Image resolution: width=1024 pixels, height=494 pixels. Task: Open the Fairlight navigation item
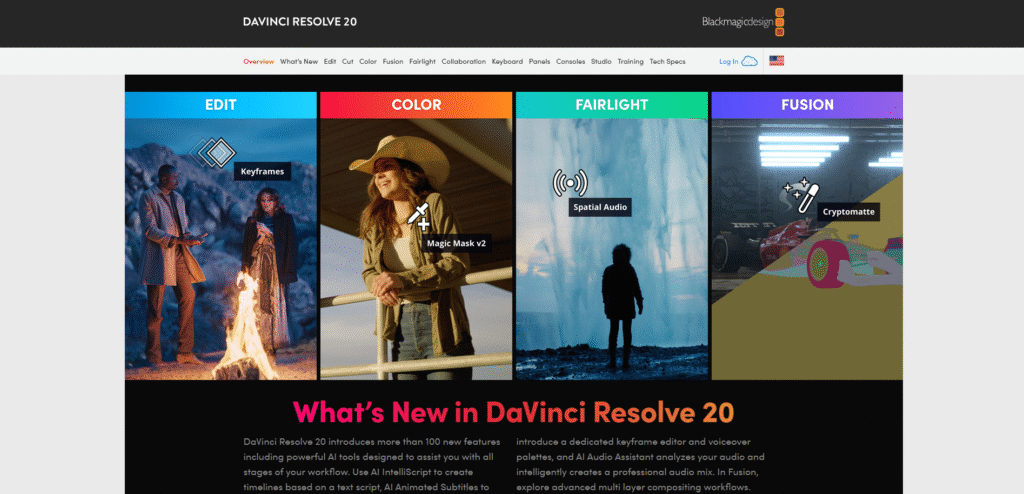(x=422, y=62)
